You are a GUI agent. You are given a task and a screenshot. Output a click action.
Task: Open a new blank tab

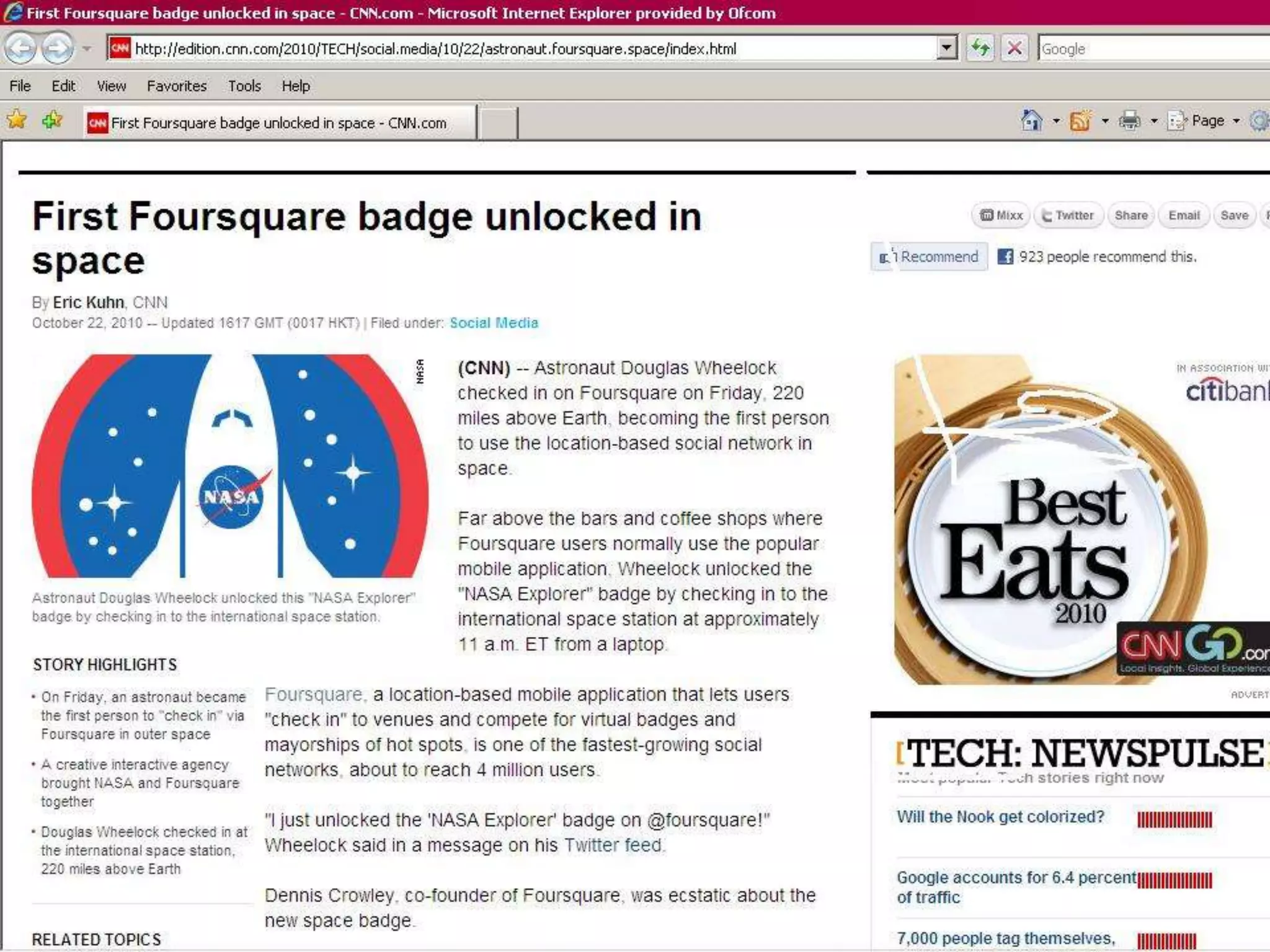click(498, 123)
